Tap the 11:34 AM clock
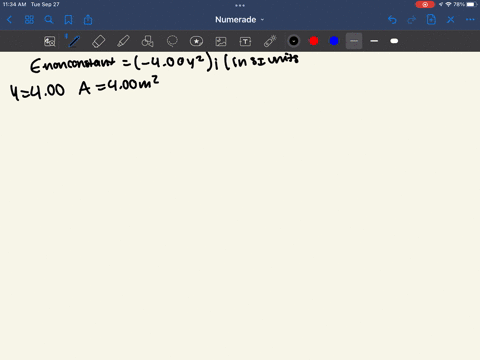The width and height of the screenshot is (480, 360). pos(14,4)
